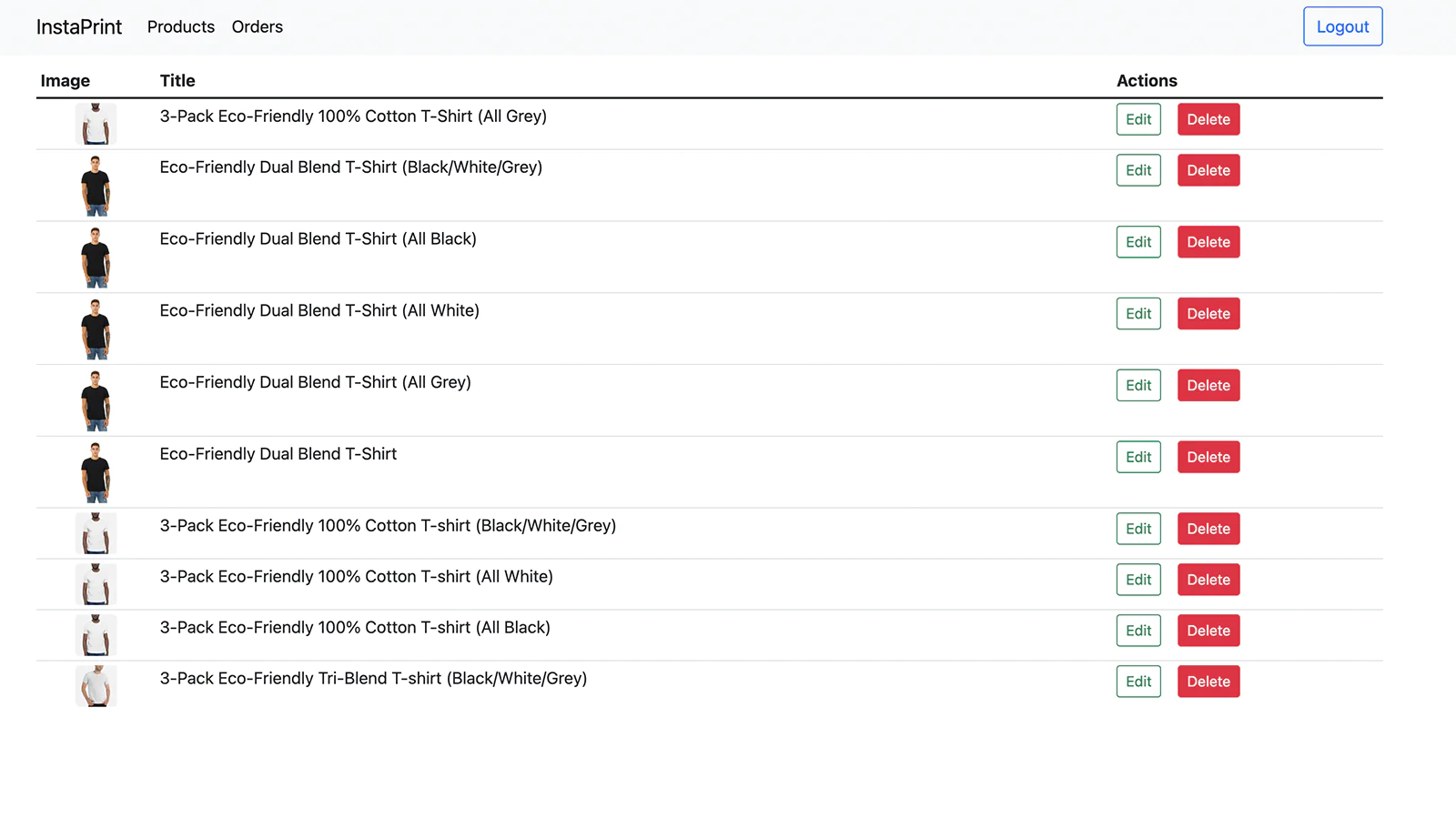Edit 3-Pack 100% Cotton T-Shirt (All Grey)

pyautogui.click(x=1138, y=119)
